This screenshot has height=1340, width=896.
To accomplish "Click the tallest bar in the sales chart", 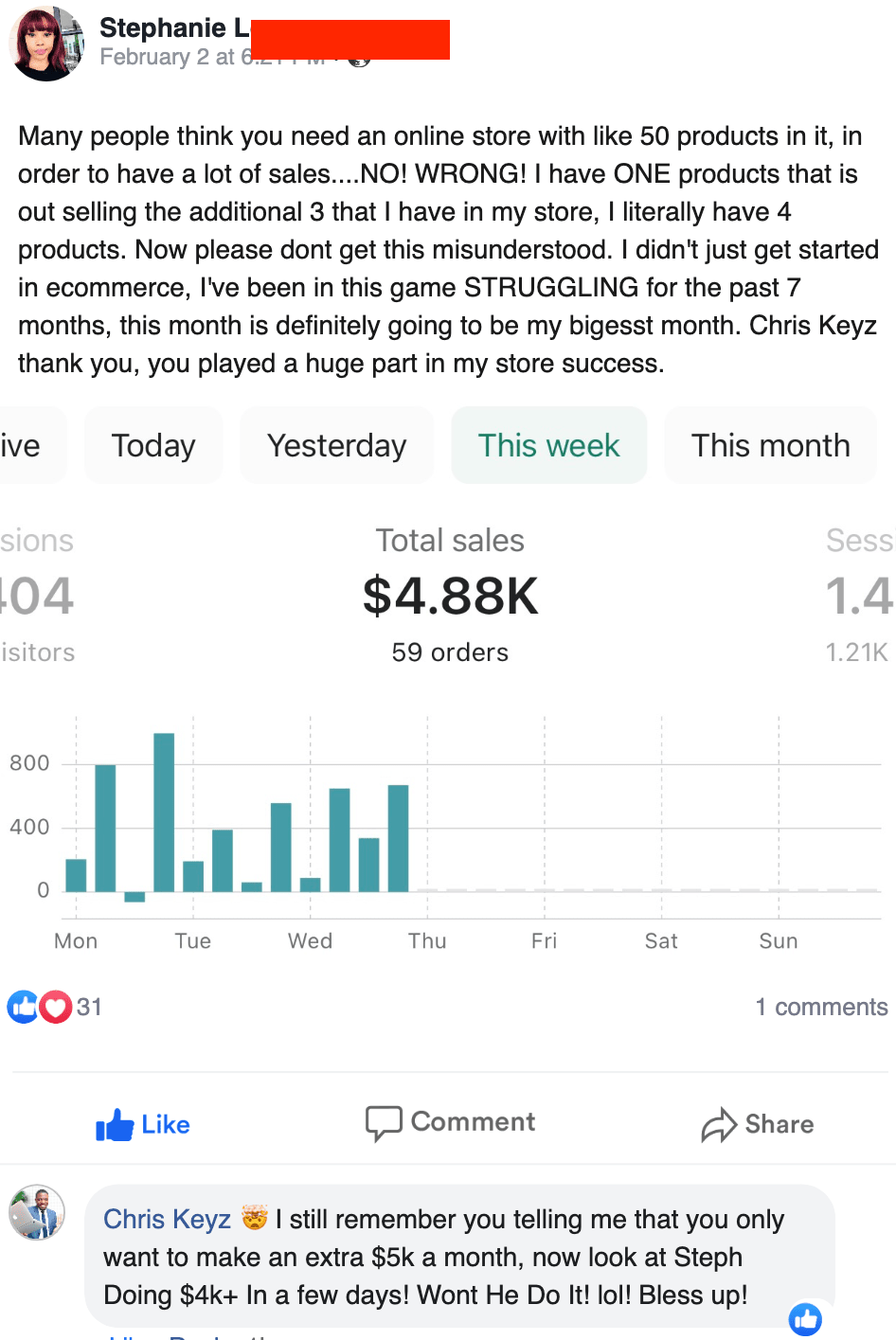I will pos(164,813).
